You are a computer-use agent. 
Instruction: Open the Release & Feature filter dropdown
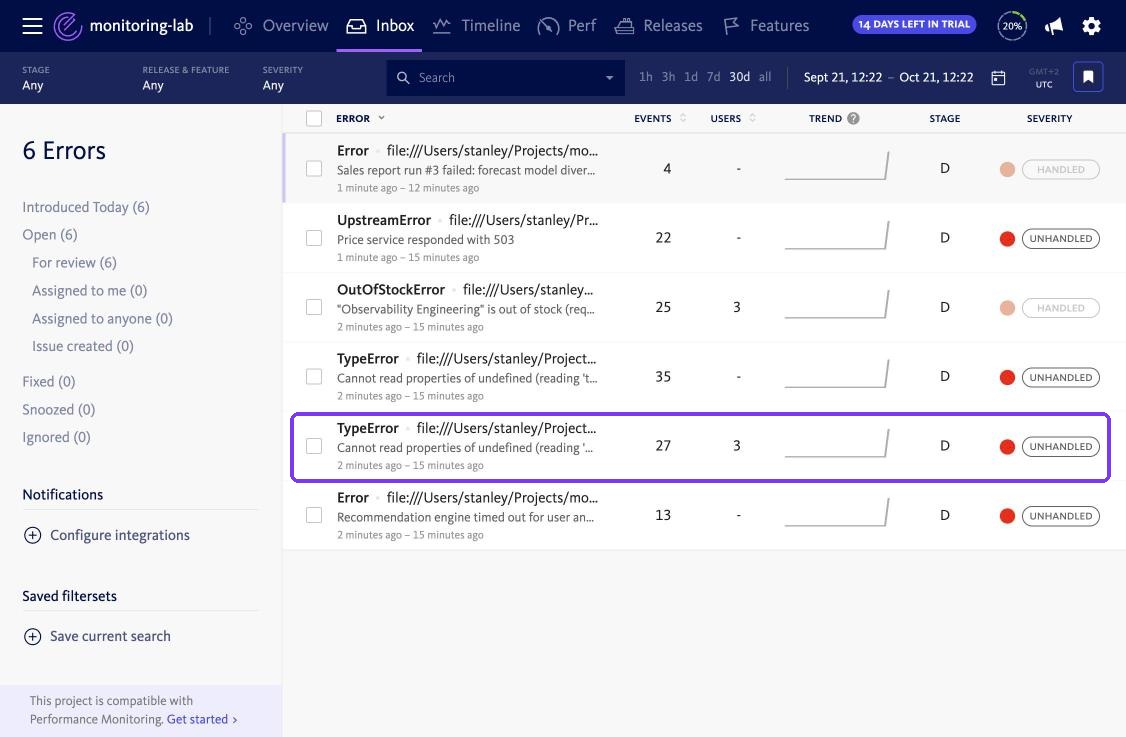point(185,78)
